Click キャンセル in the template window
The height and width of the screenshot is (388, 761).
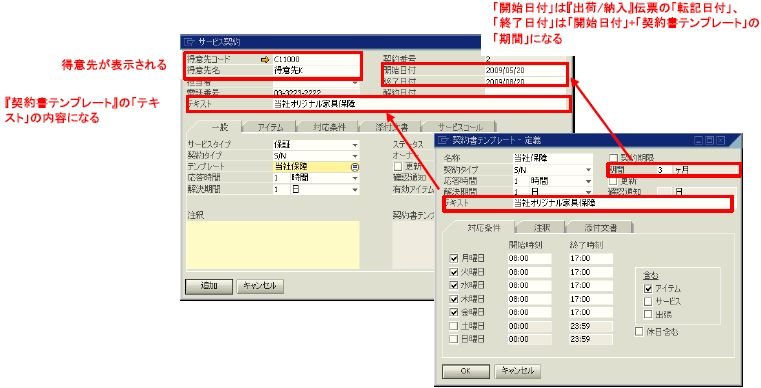pyautogui.click(x=517, y=371)
